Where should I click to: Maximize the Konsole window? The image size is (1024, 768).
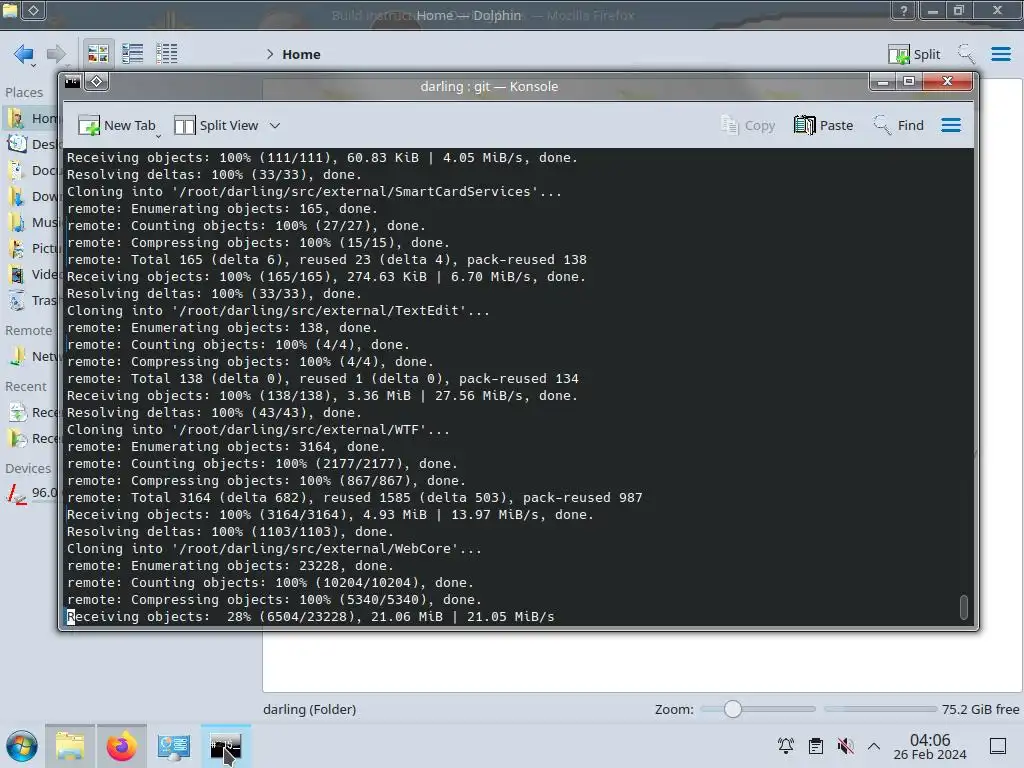coord(908,82)
